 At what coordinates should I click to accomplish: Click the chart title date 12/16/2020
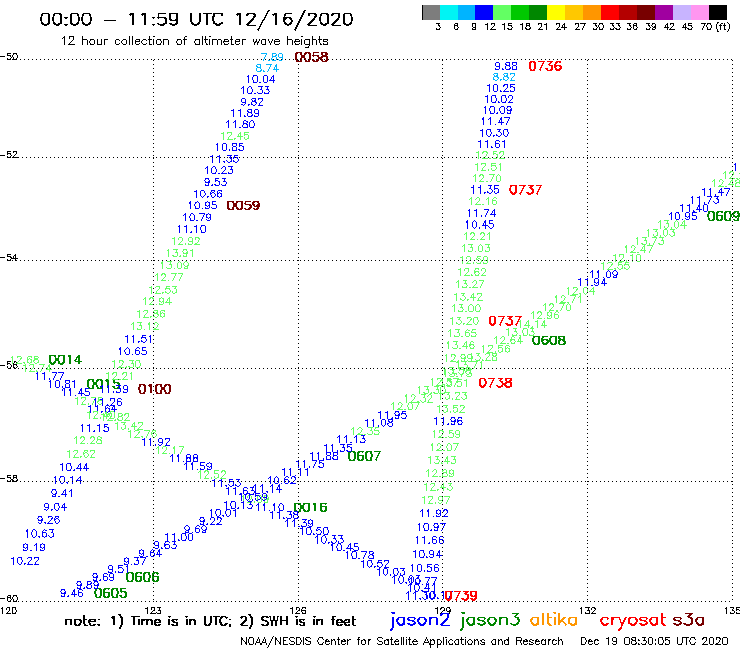pyautogui.click(x=294, y=19)
